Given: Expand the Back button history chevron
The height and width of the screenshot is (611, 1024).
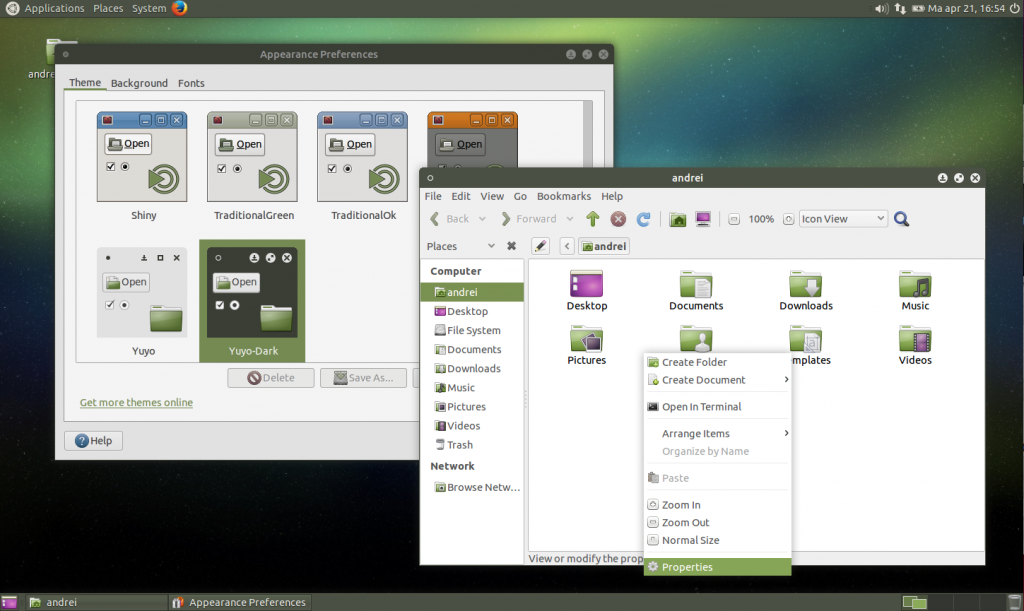Looking at the screenshot, I should tap(481, 218).
